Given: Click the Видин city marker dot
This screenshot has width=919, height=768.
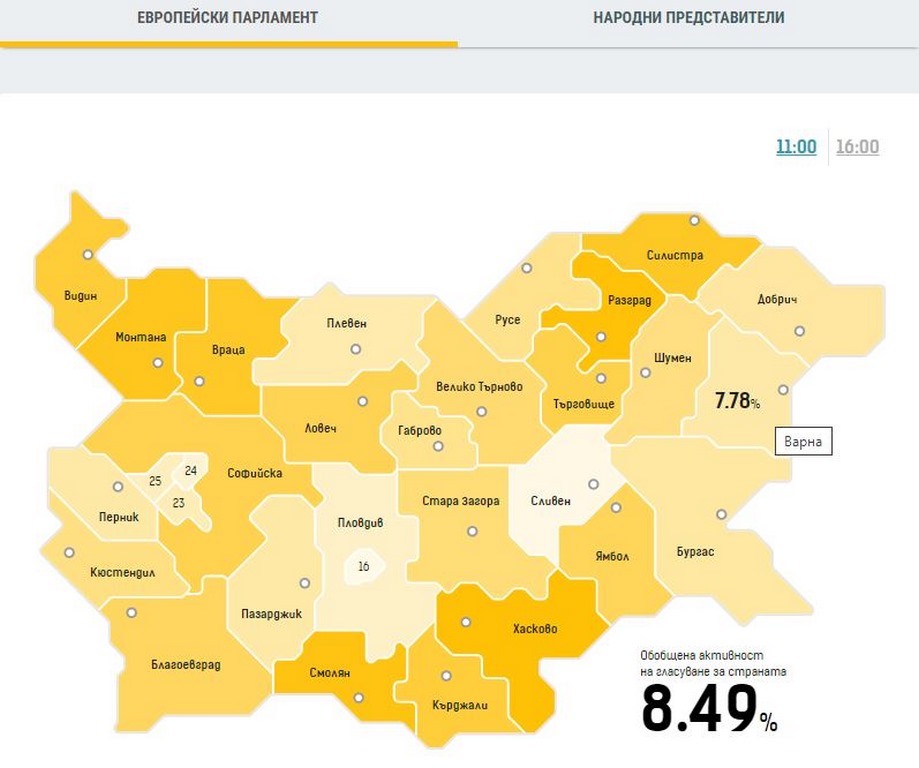Looking at the screenshot, I should (88, 255).
